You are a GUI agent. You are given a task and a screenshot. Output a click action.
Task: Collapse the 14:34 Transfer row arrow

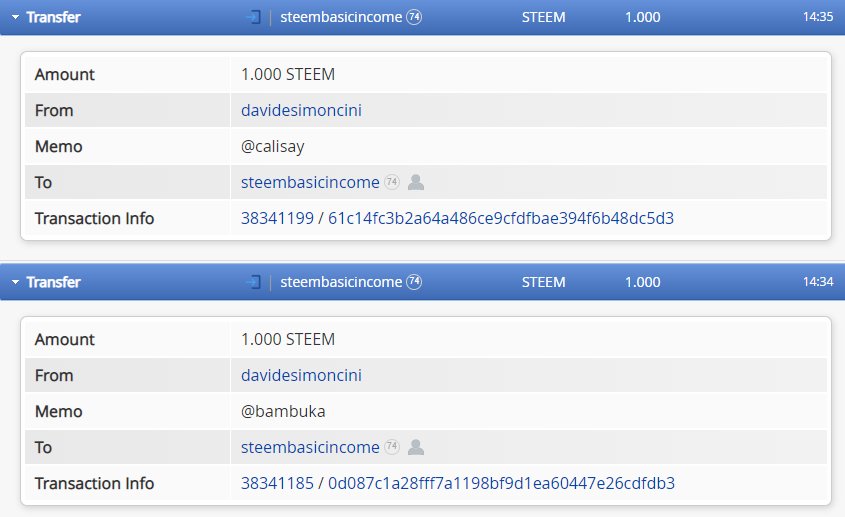[x=15, y=282]
